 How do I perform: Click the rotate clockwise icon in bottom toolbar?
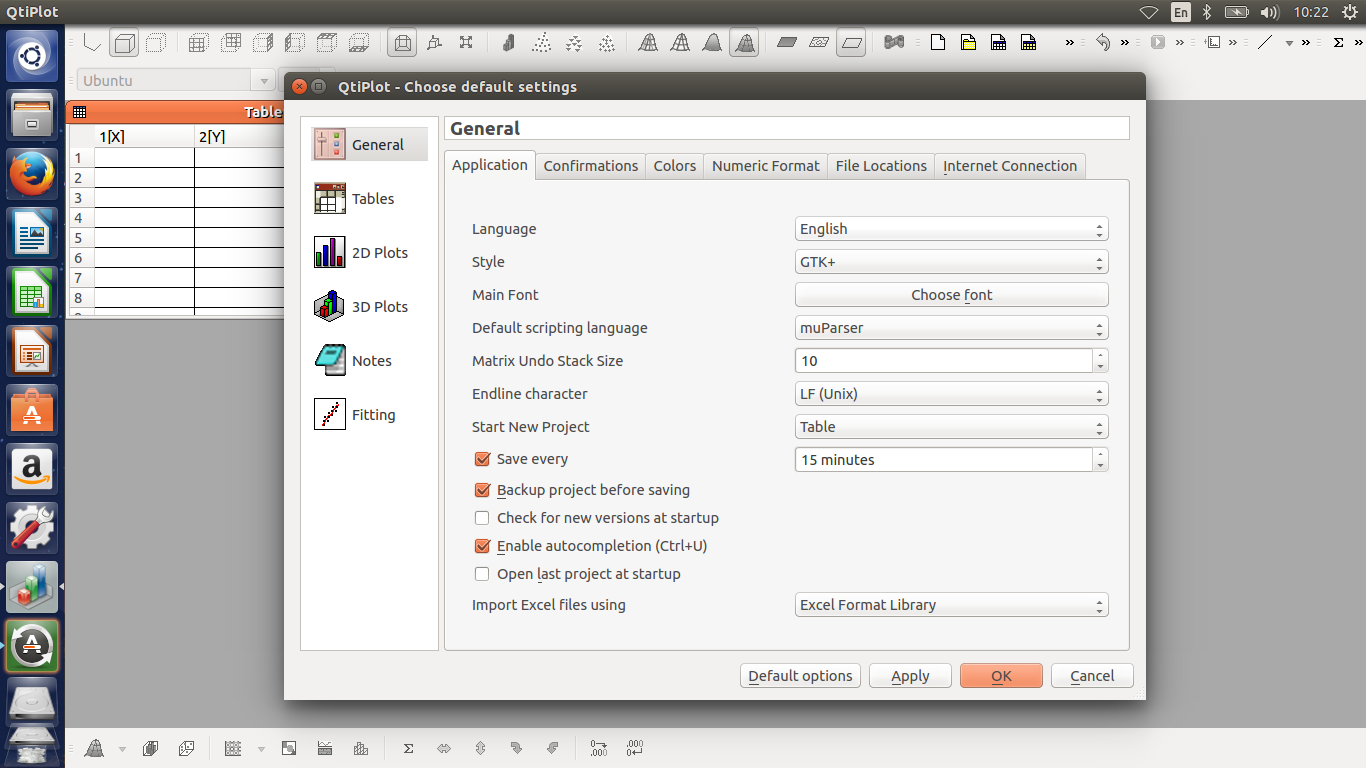(x=516, y=748)
